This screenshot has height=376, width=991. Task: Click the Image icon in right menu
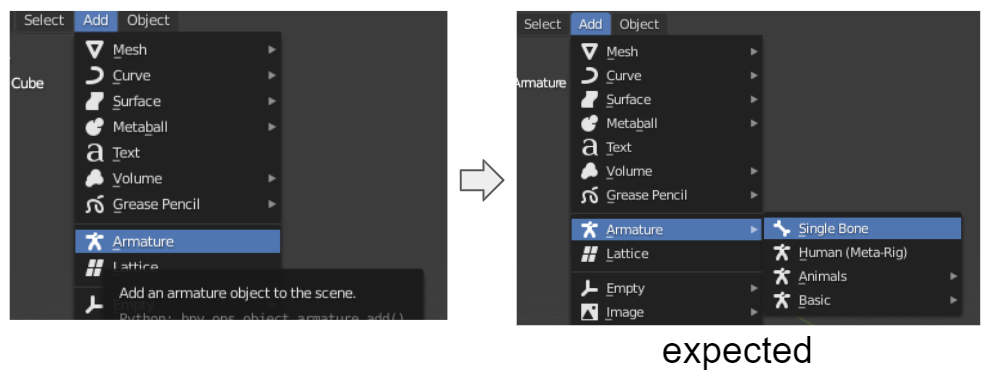(589, 312)
